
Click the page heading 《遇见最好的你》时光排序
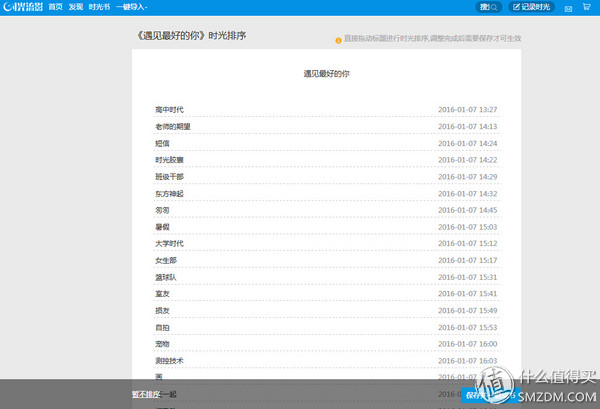[x=191, y=36]
